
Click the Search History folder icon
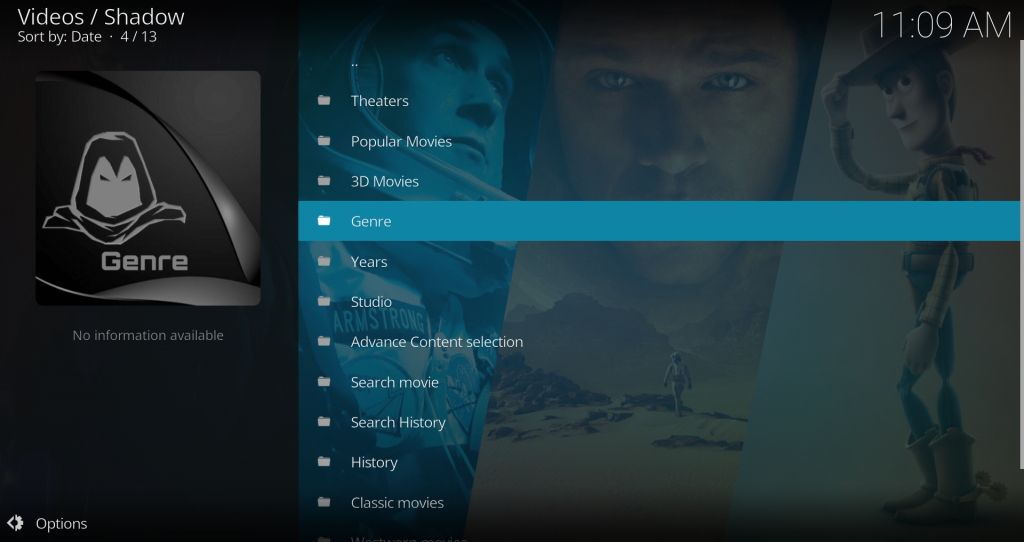[x=324, y=422]
